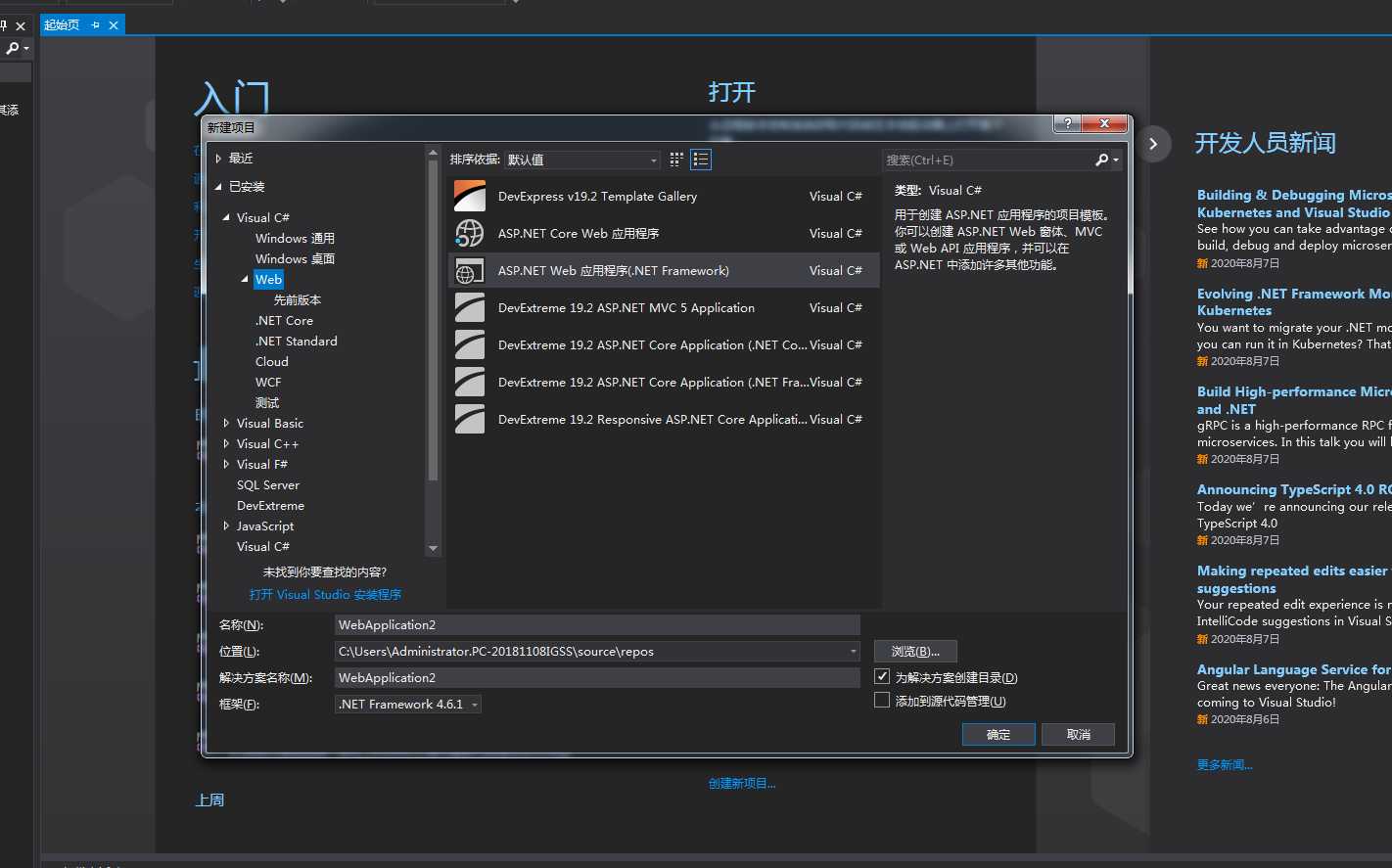Click location path input field
Screen dimensions: 1392x868
tap(590, 651)
